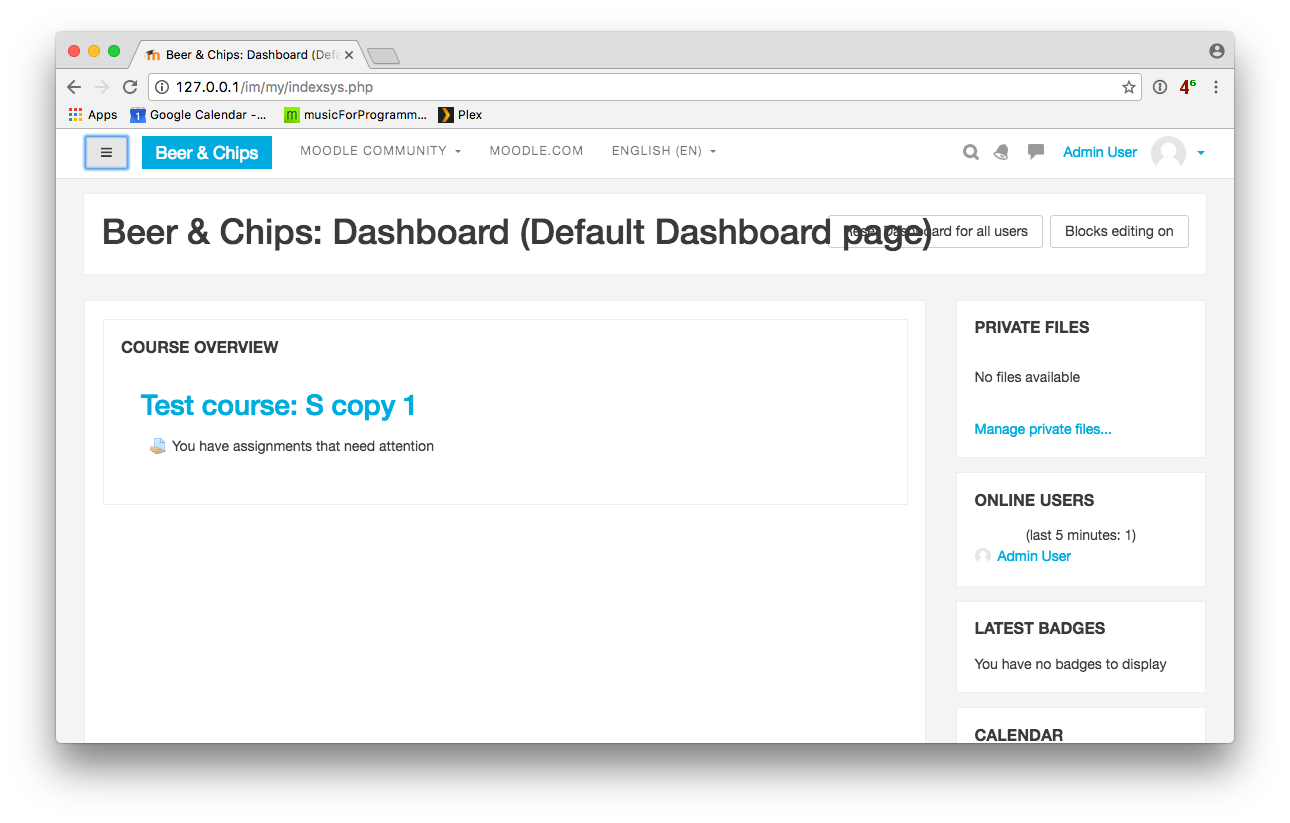Reload the page with refresh icon
The width and height of the screenshot is (1290, 823).
(130, 87)
